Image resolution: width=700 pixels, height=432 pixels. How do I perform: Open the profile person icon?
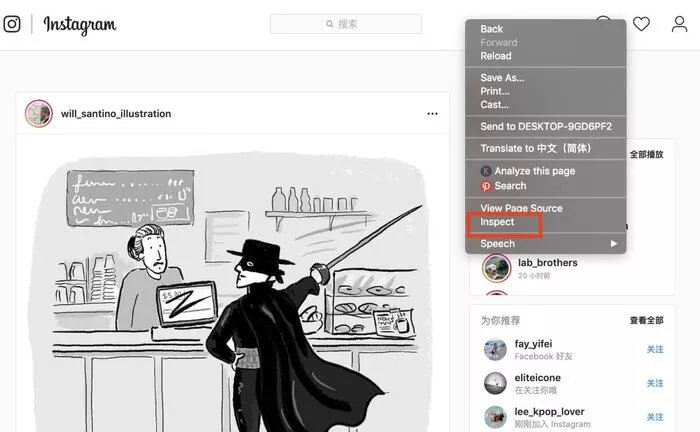coord(679,24)
